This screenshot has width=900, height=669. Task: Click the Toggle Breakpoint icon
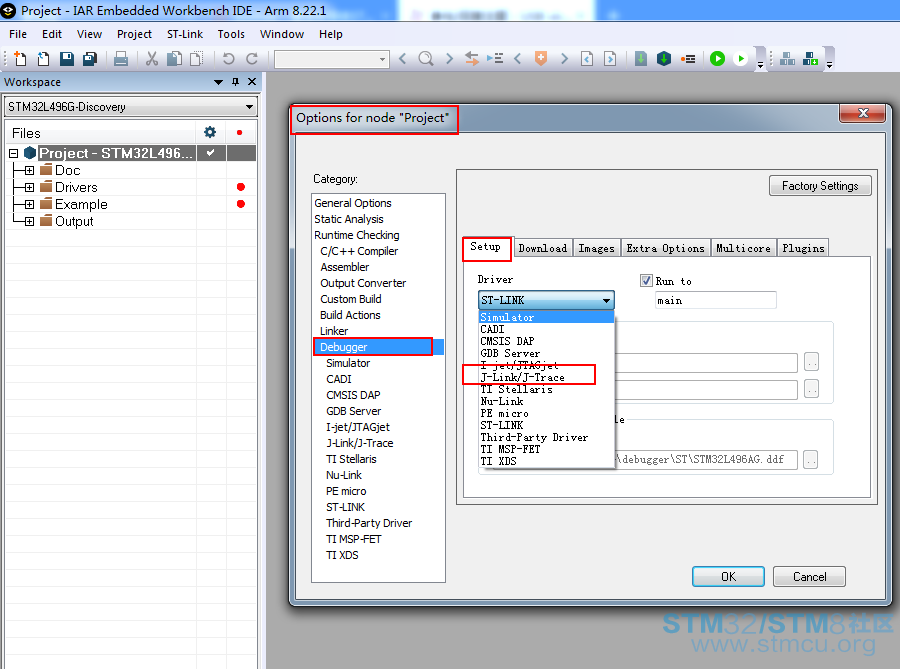688,59
